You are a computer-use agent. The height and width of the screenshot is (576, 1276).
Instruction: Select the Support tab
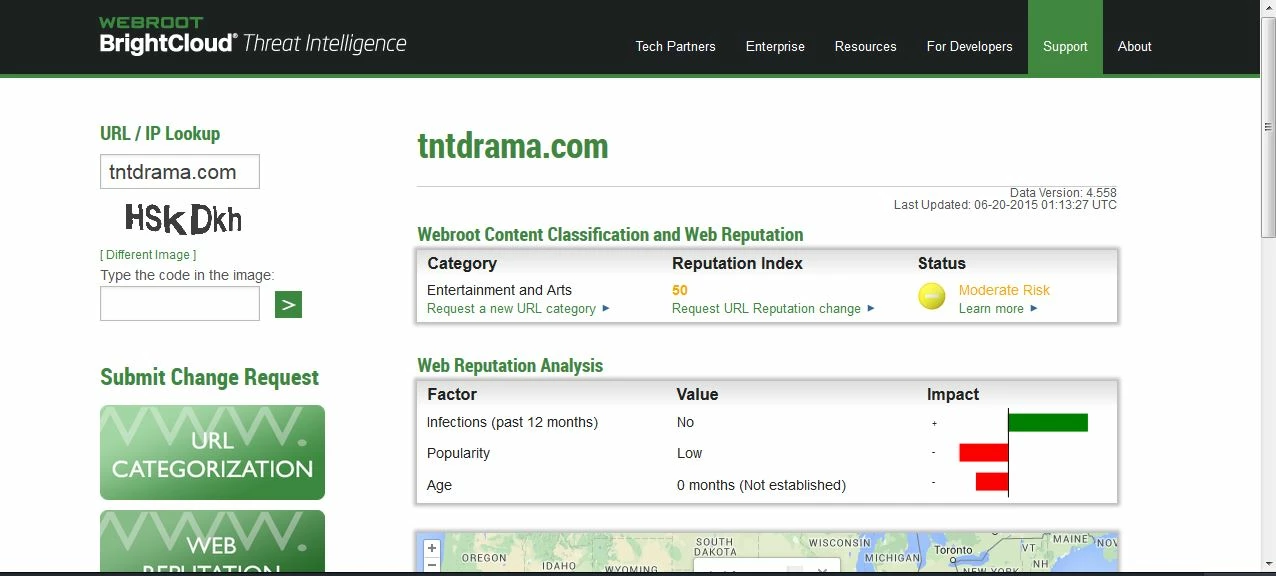(x=1065, y=37)
